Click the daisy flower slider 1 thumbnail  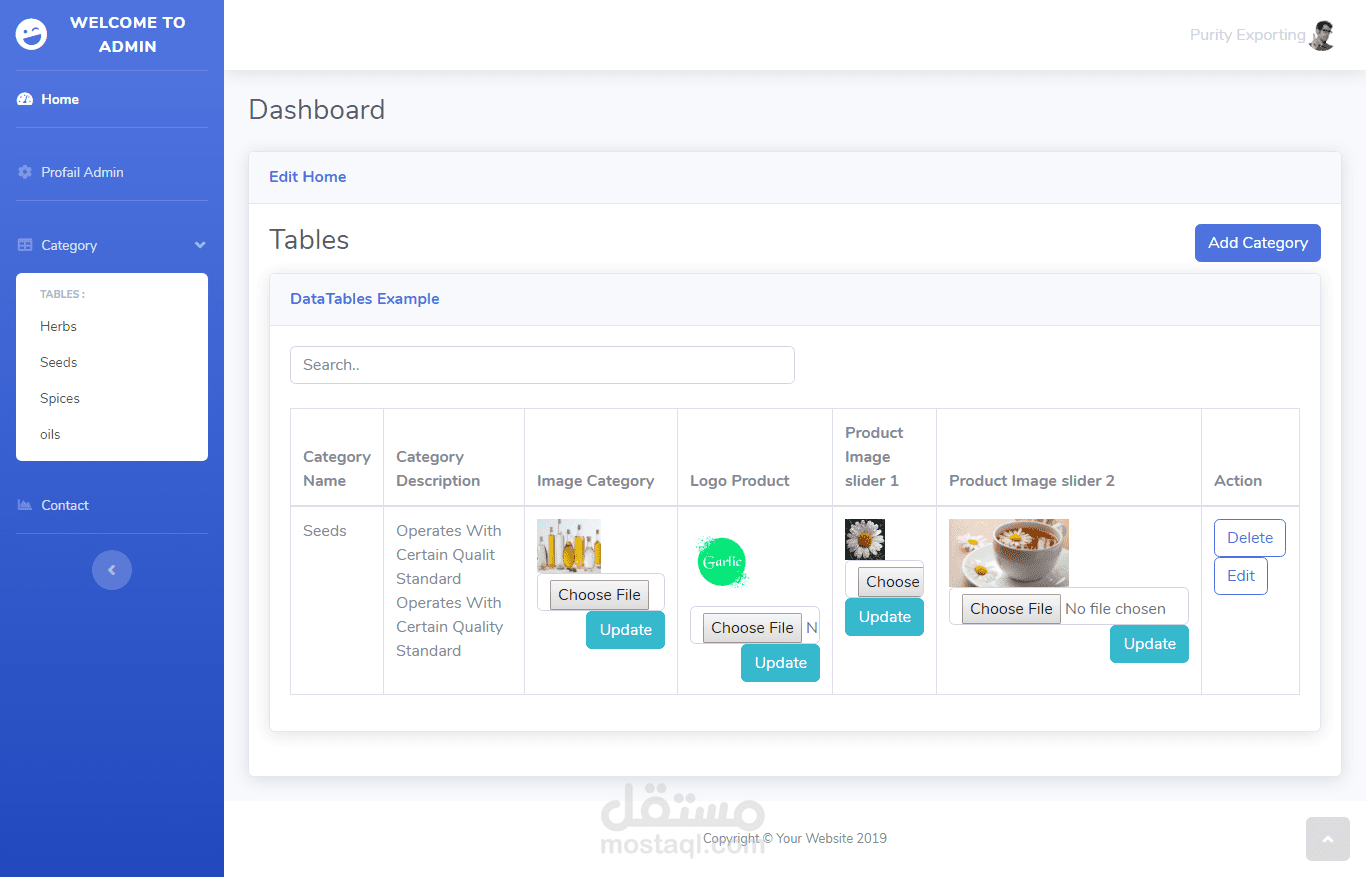click(x=865, y=539)
